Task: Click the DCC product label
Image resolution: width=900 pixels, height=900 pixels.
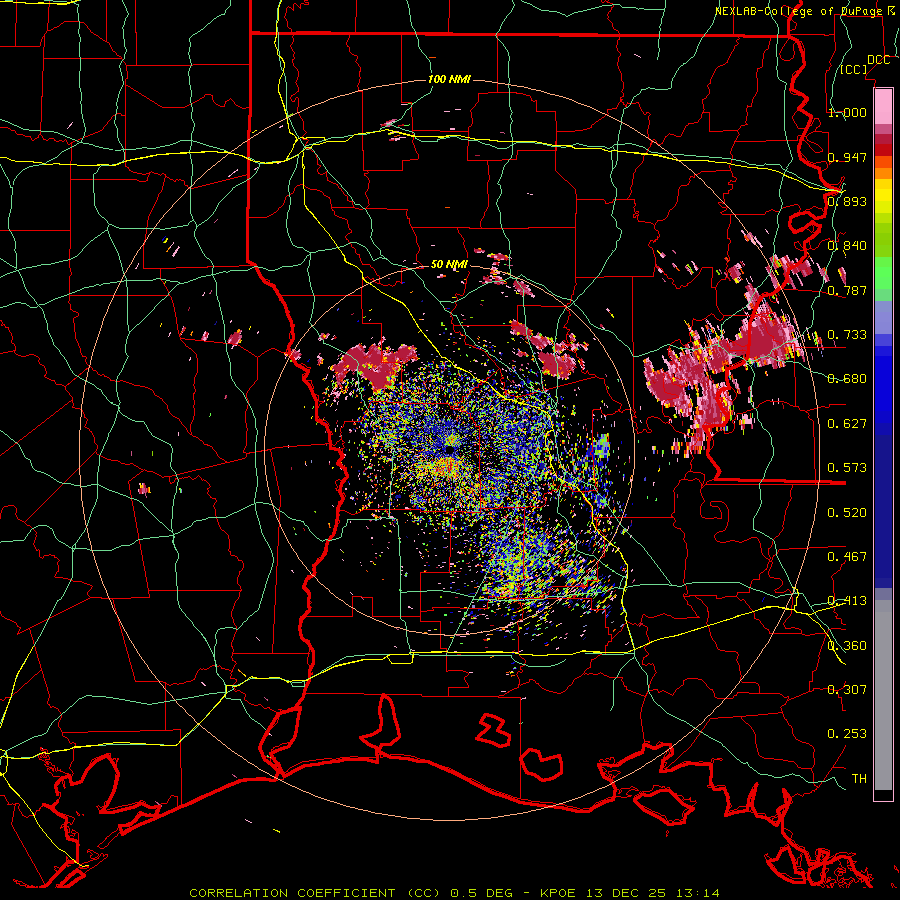Action: click(x=878, y=60)
